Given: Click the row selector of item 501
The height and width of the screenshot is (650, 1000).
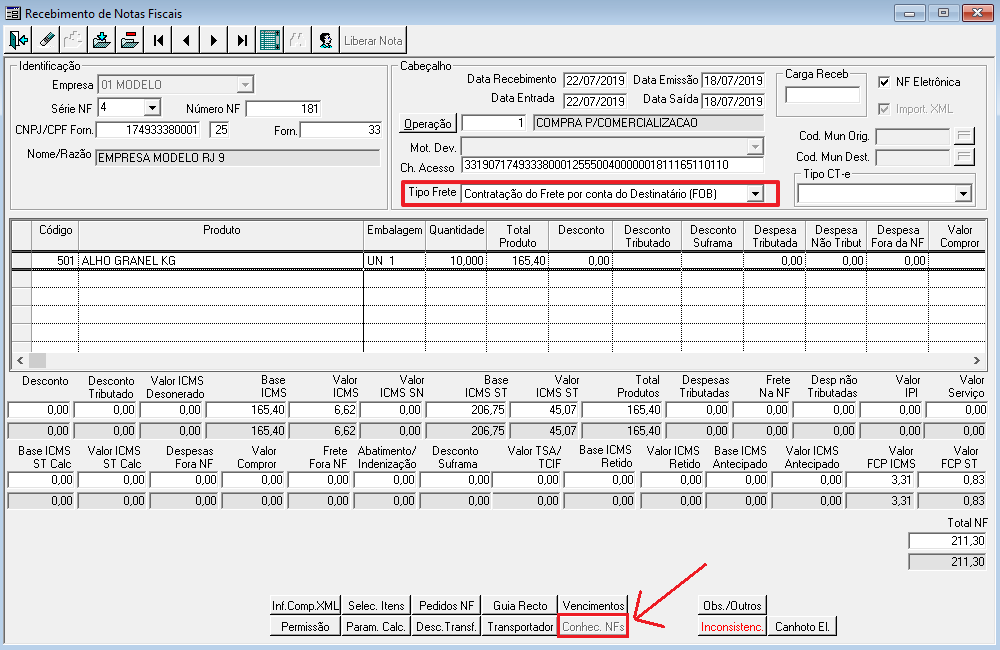Looking at the screenshot, I should click(22, 260).
